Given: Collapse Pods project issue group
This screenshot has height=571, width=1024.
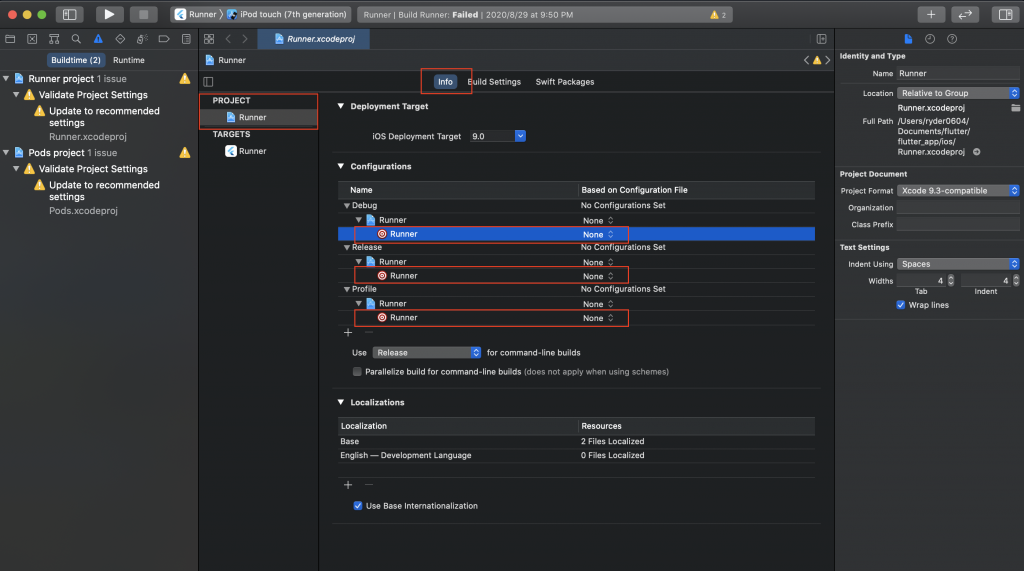Looking at the screenshot, I should click(x=6, y=152).
